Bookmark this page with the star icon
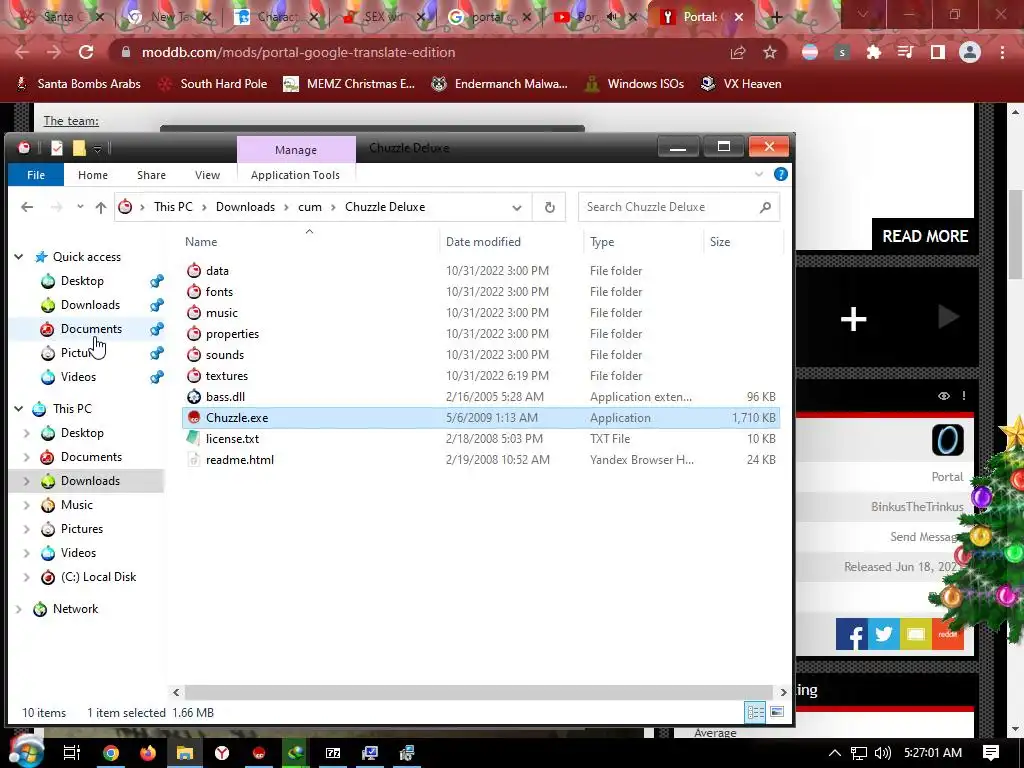Viewport: 1024px width, 768px height. 770,52
